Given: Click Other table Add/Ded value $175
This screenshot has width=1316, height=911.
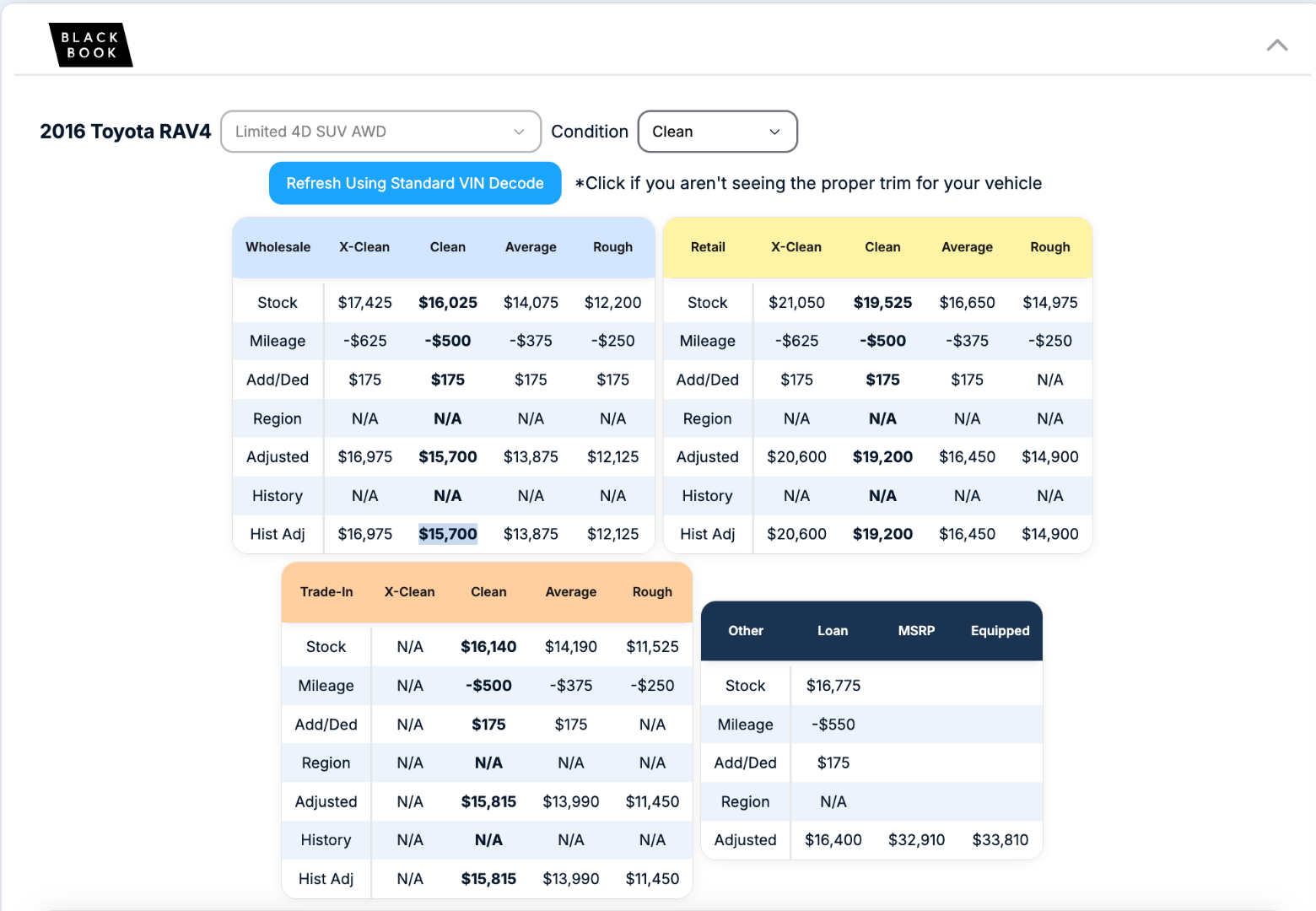Looking at the screenshot, I should coord(833,763).
